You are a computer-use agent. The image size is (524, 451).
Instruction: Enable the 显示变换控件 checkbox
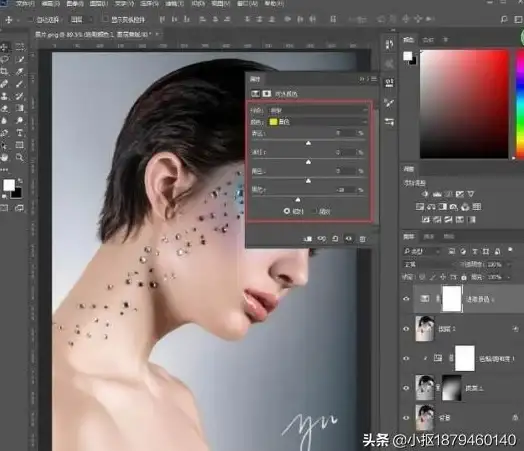[x=105, y=19]
